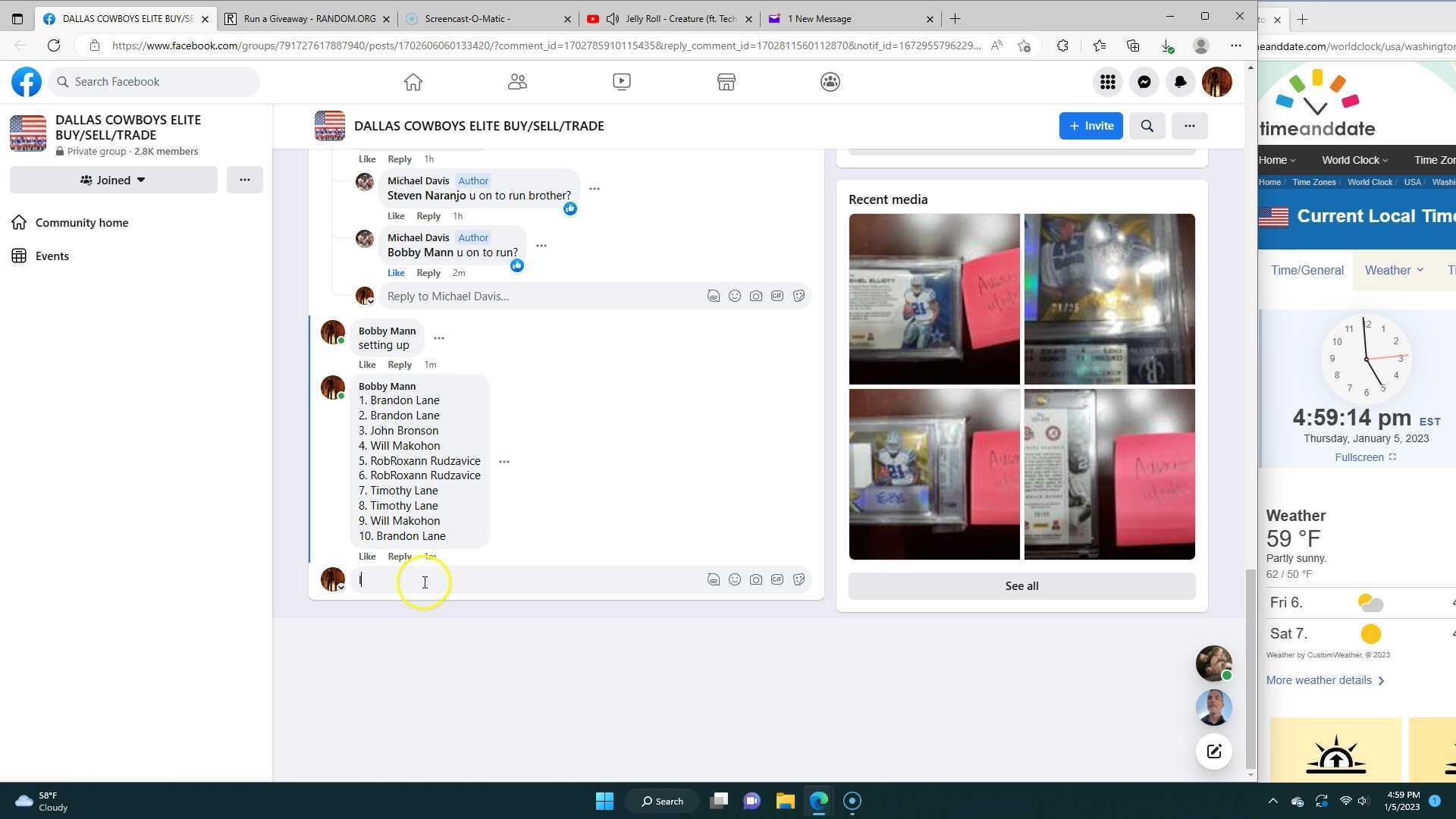Open the Messenger icon
This screenshot has width=1456, height=819.
click(1144, 82)
